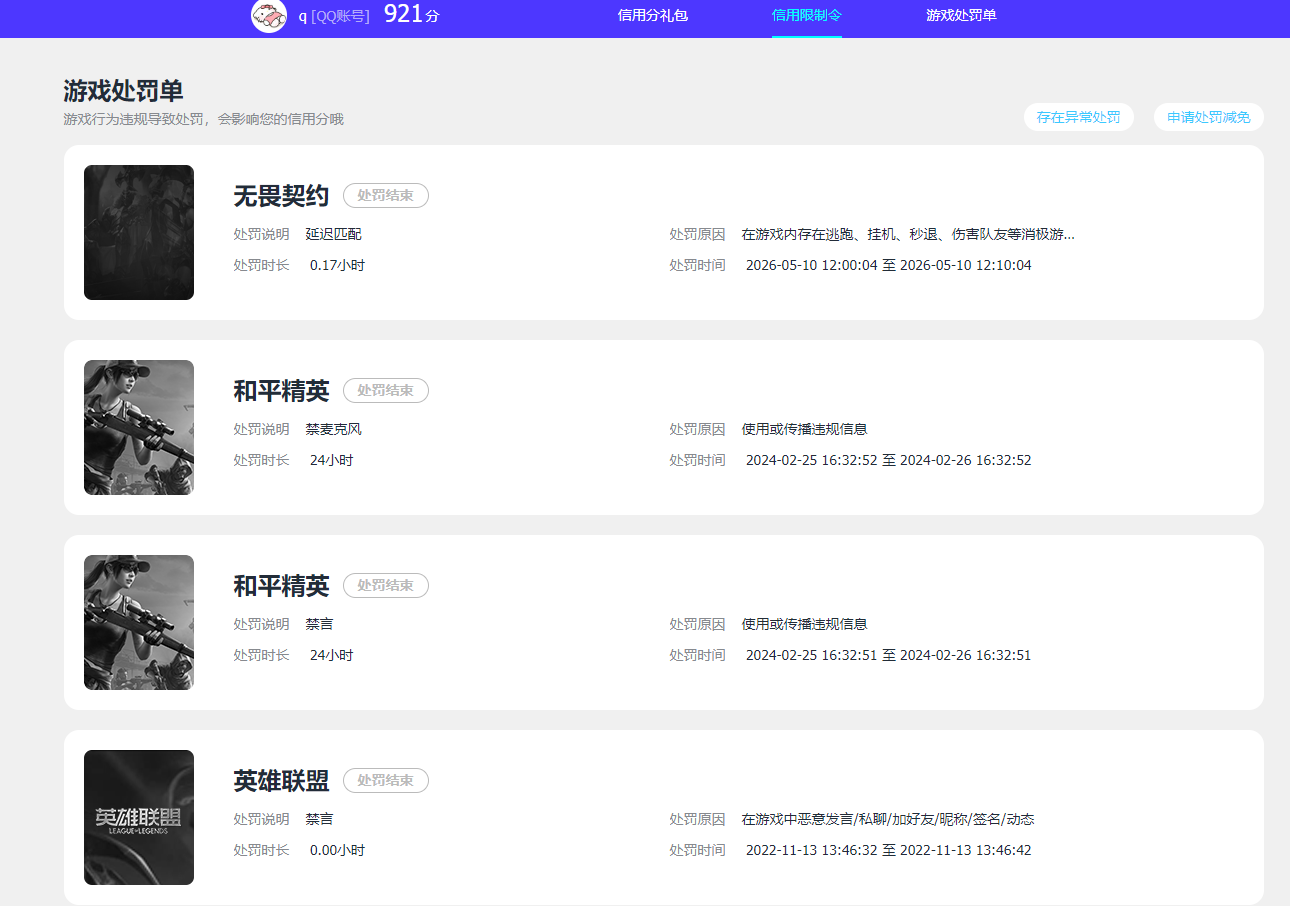Click the 英雄联盟 game cover thumbnail

[x=139, y=817]
